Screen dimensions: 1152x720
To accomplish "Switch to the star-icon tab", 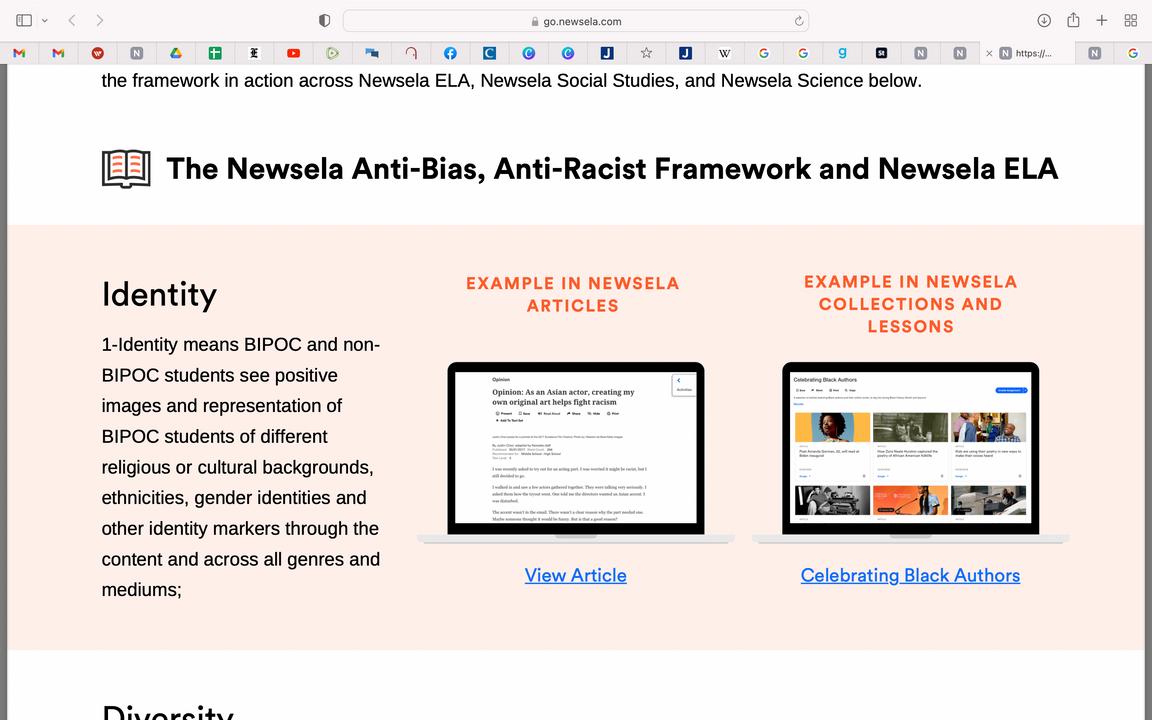I will point(646,53).
